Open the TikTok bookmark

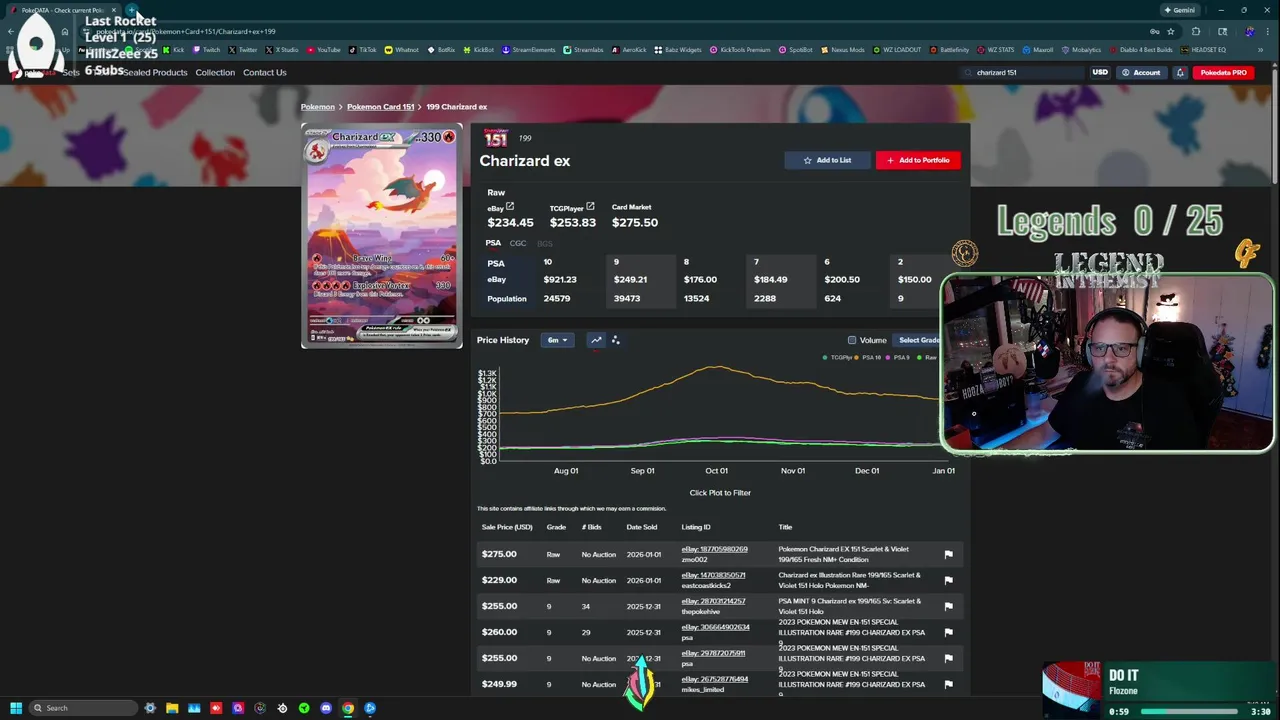[364, 50]
